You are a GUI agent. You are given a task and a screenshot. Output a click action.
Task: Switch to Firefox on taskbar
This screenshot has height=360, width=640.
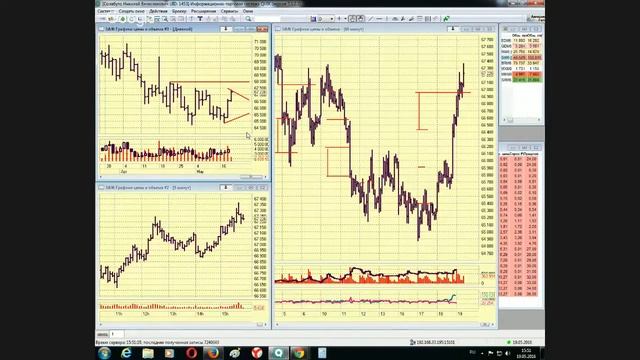(x=213, y=353)
